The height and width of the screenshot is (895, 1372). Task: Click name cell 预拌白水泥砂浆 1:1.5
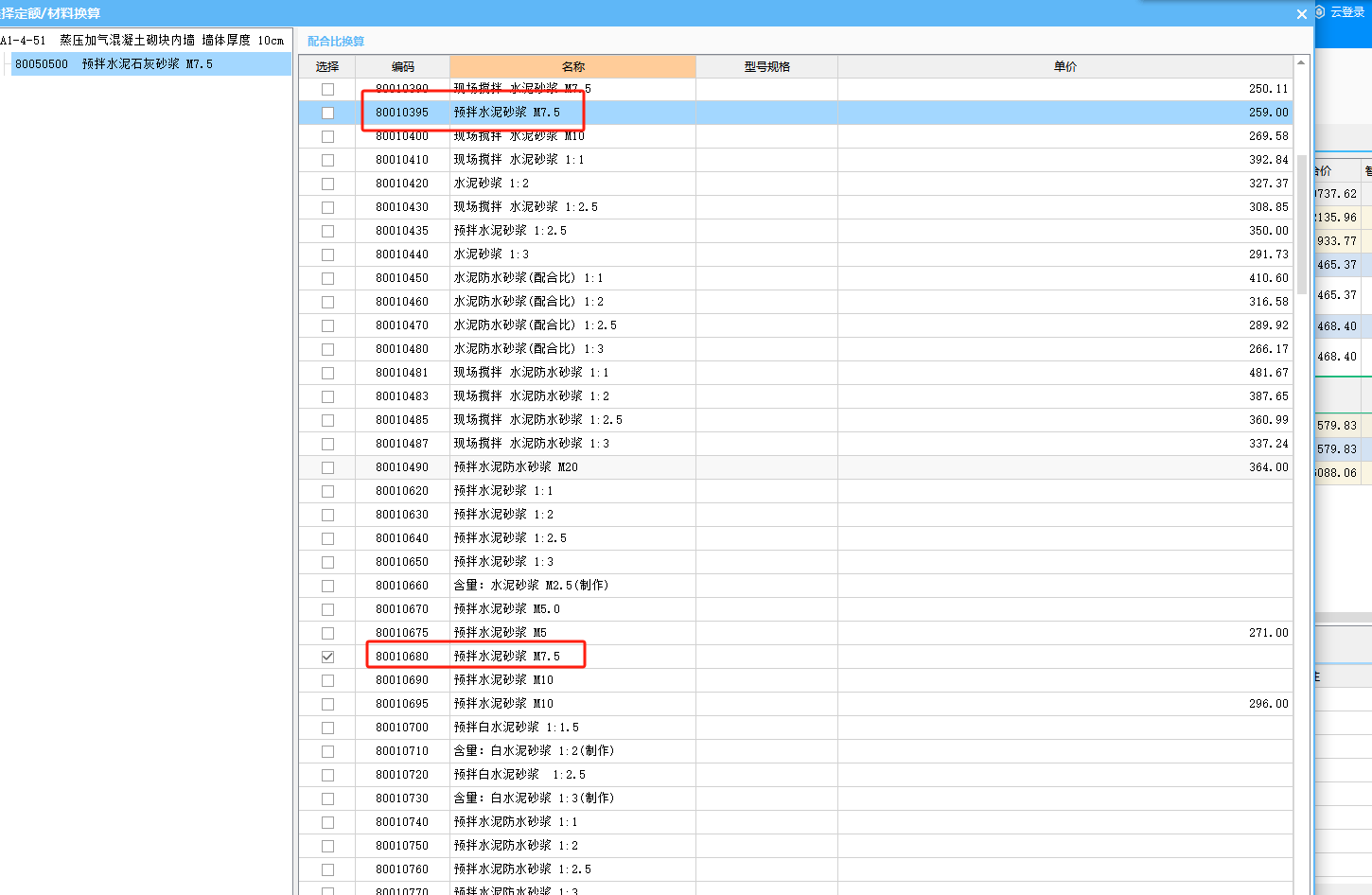(573, 728)
